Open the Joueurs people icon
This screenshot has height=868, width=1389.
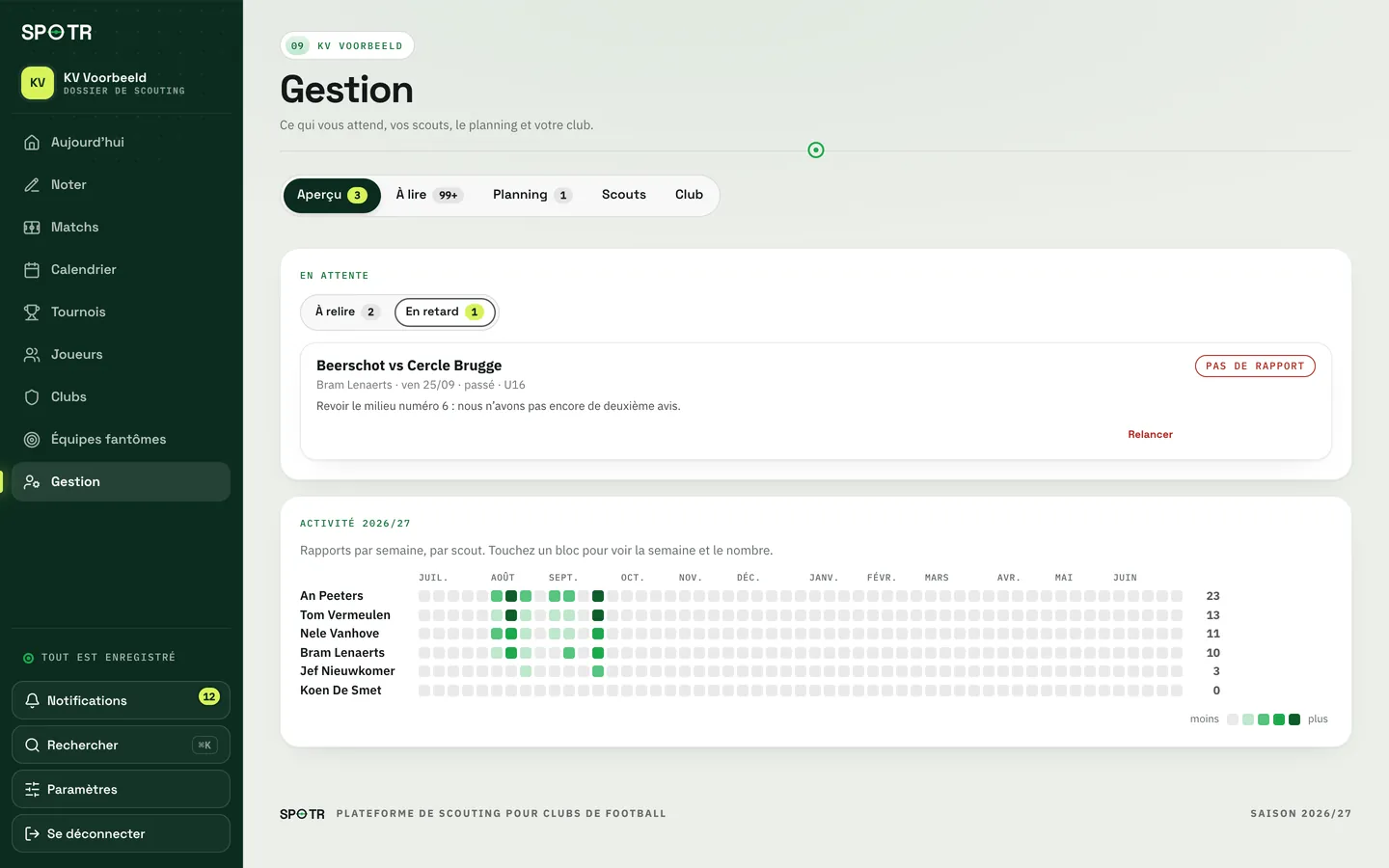32,355
